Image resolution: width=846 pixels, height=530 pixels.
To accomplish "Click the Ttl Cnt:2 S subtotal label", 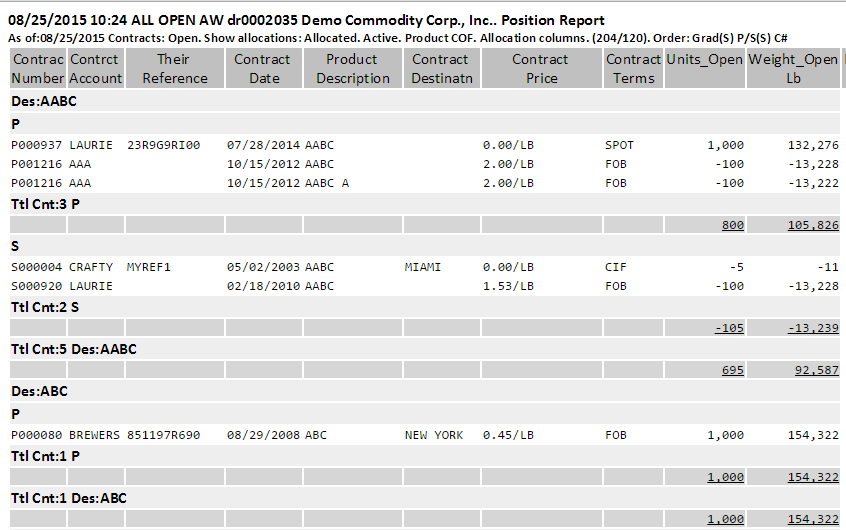I will pyautogui.click(x=45, y=307).
